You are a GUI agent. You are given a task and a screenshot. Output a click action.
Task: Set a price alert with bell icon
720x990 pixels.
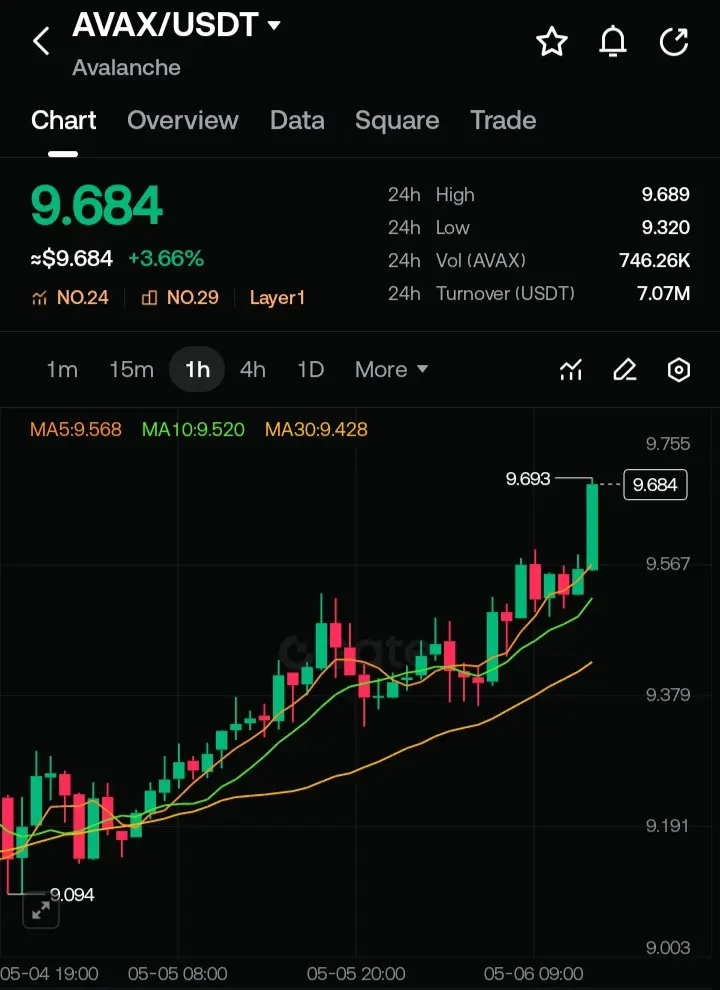pyautogui.click(x=613, y=42)
